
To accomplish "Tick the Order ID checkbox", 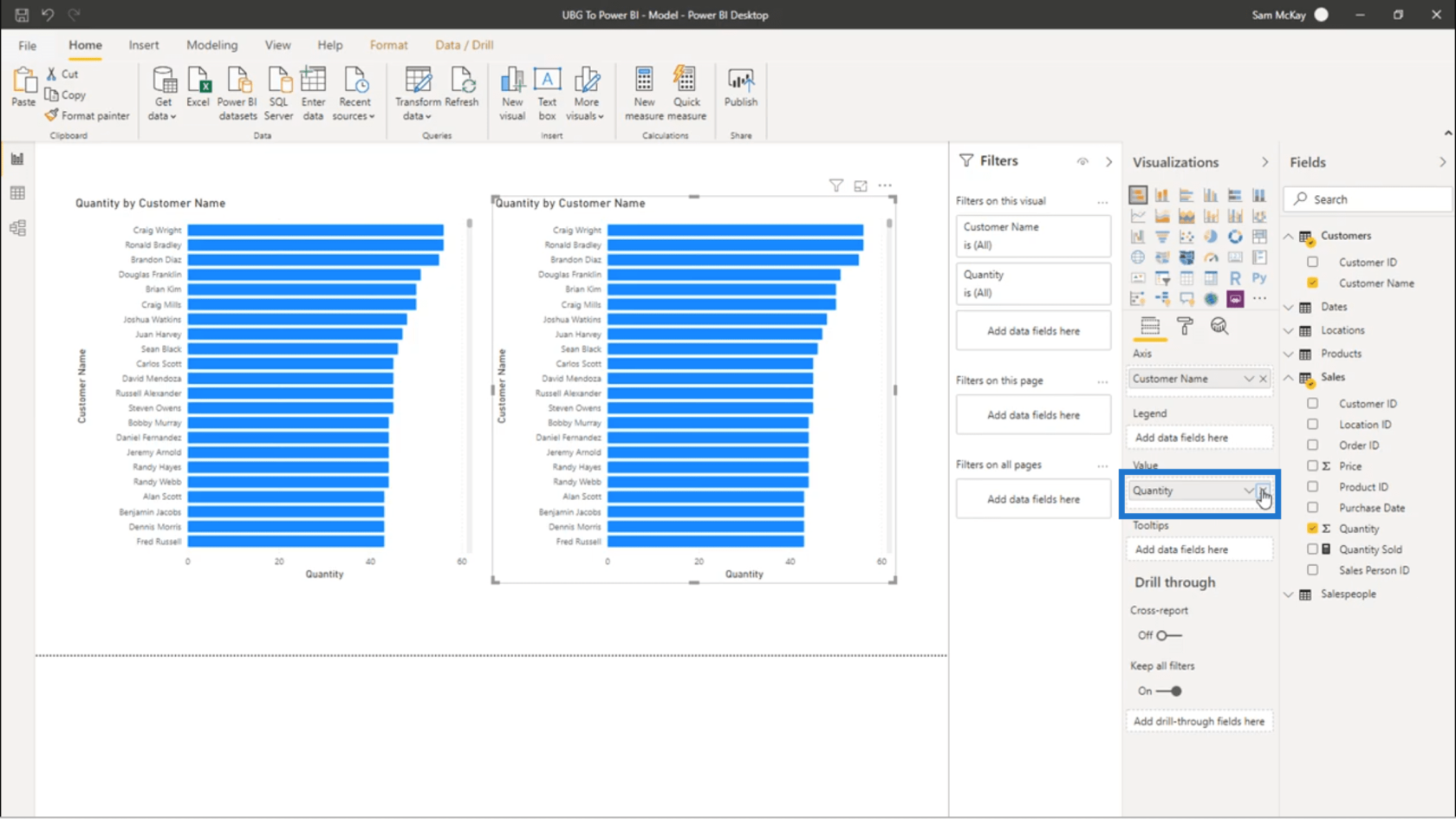I will click(x=1313, y=445).
